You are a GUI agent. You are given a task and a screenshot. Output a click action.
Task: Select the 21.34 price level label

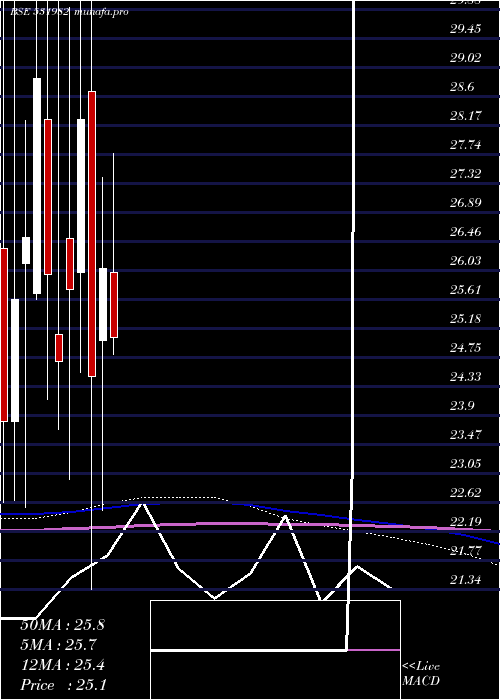point(466,579)
